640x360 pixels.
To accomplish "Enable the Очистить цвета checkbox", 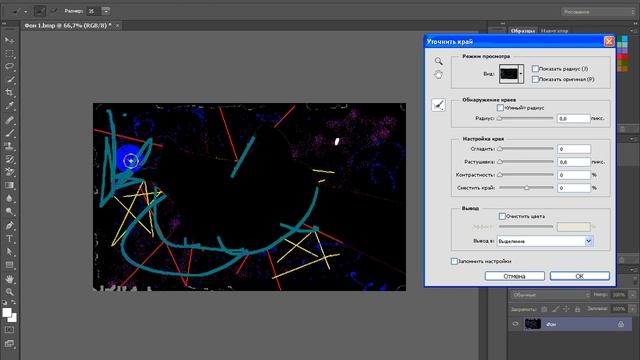I will (x=502, y=216).
